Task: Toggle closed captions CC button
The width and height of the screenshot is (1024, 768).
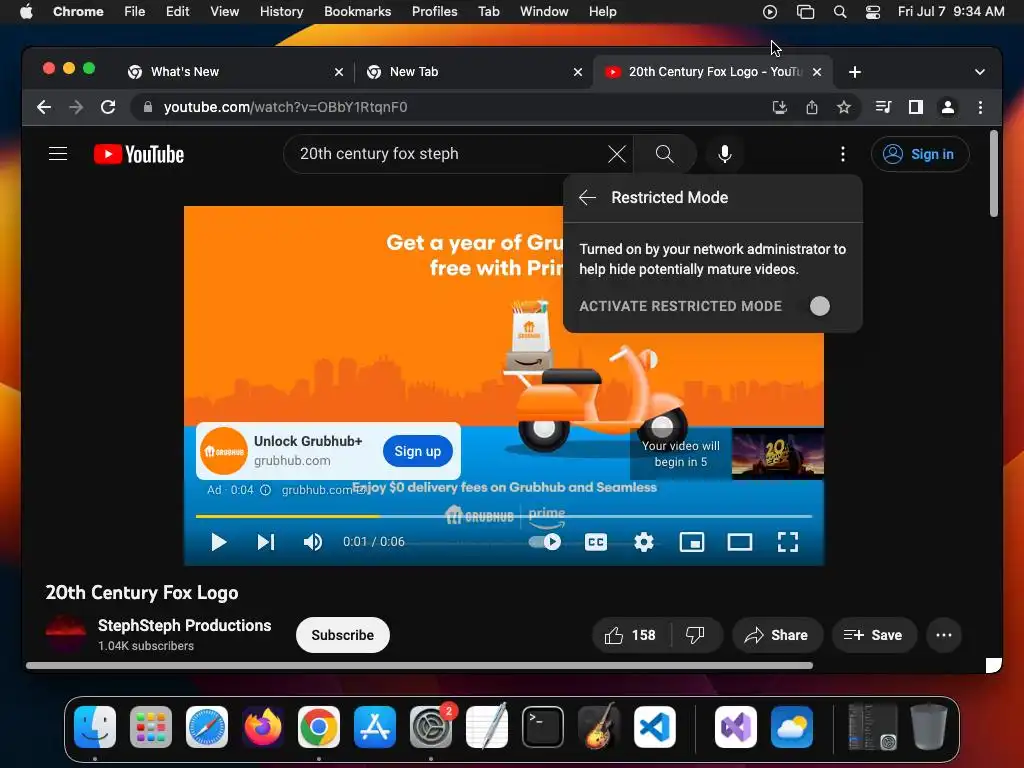Action: (x=596, y=542)
